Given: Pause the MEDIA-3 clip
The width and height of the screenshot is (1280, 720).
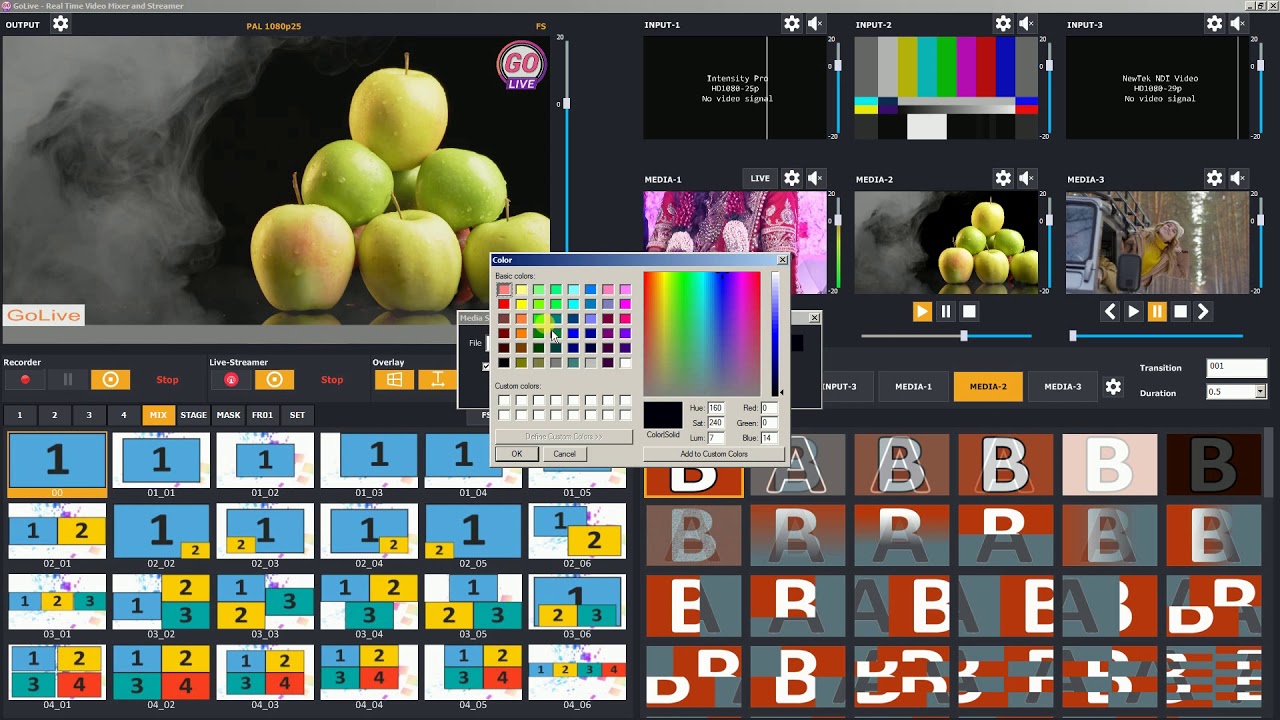Looking at the screenshot, I should [1157, 312].
